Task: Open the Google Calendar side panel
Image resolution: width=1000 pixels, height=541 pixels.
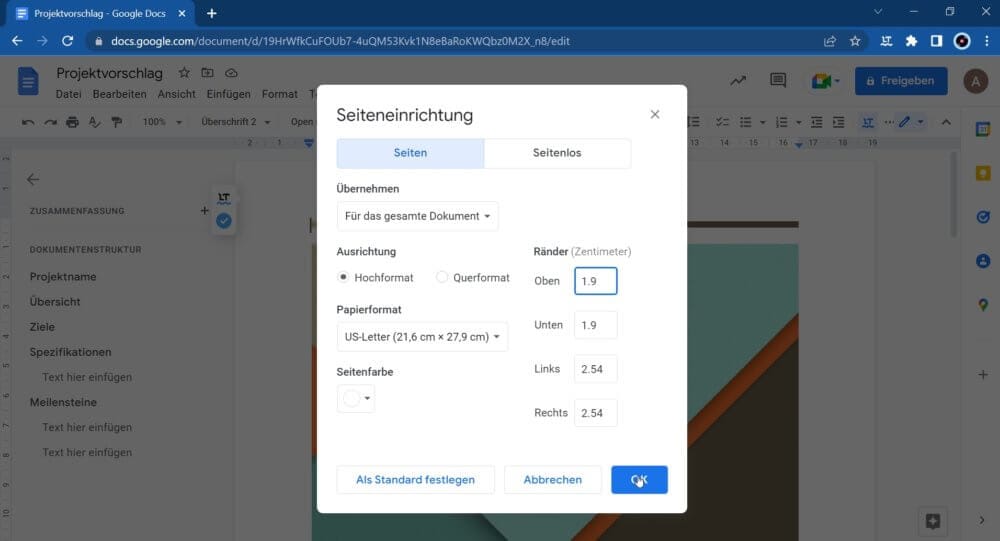Action: click(983, 129)
